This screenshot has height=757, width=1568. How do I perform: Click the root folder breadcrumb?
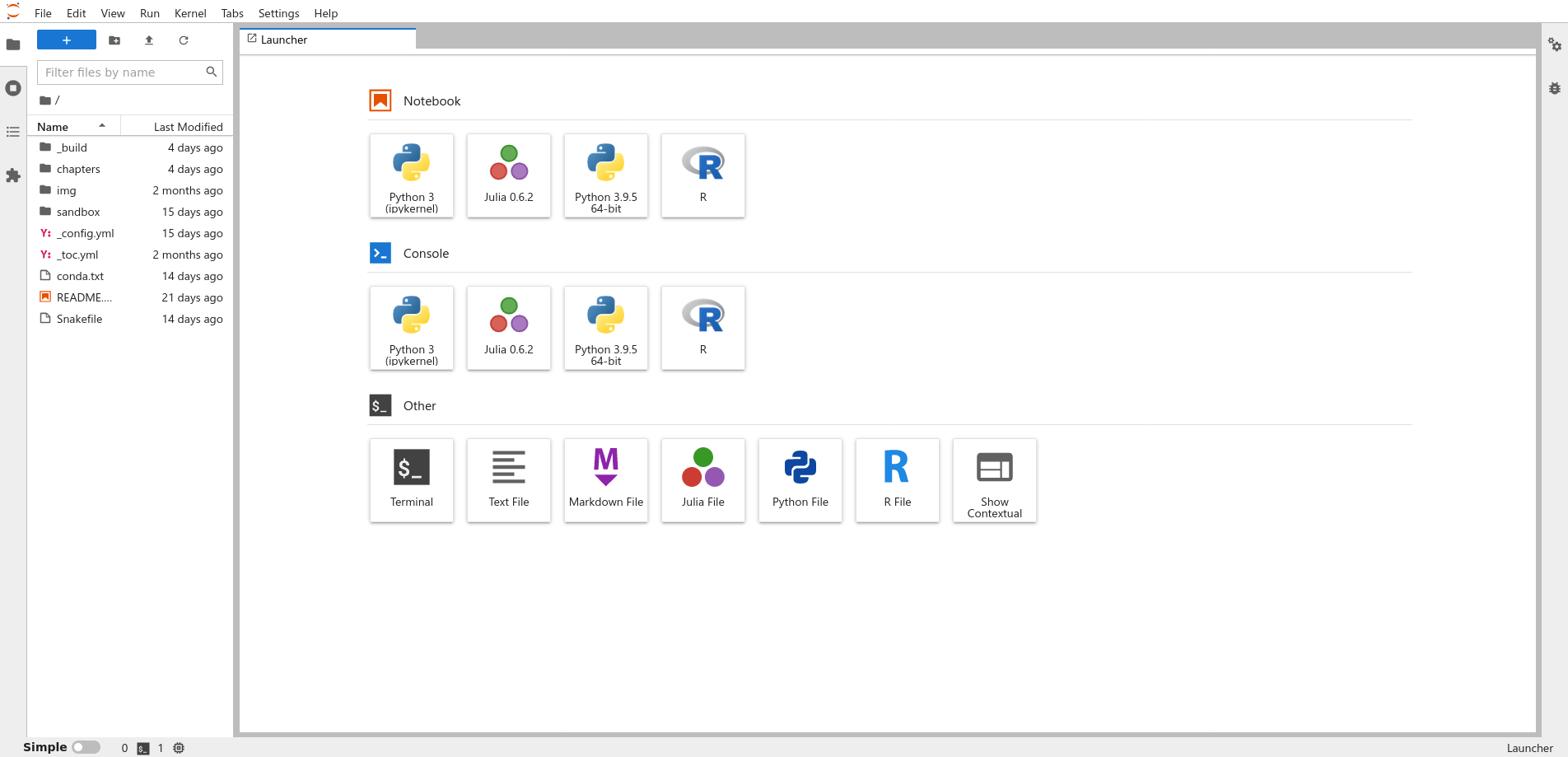46,100
